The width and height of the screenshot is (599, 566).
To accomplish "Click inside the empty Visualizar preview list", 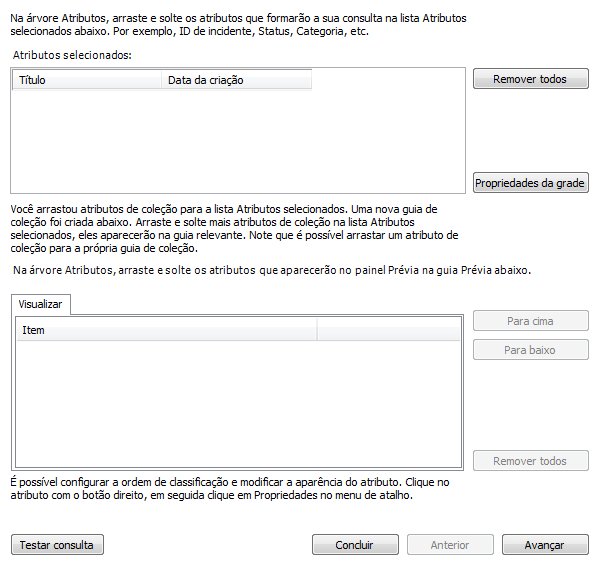I will point(238,404).
